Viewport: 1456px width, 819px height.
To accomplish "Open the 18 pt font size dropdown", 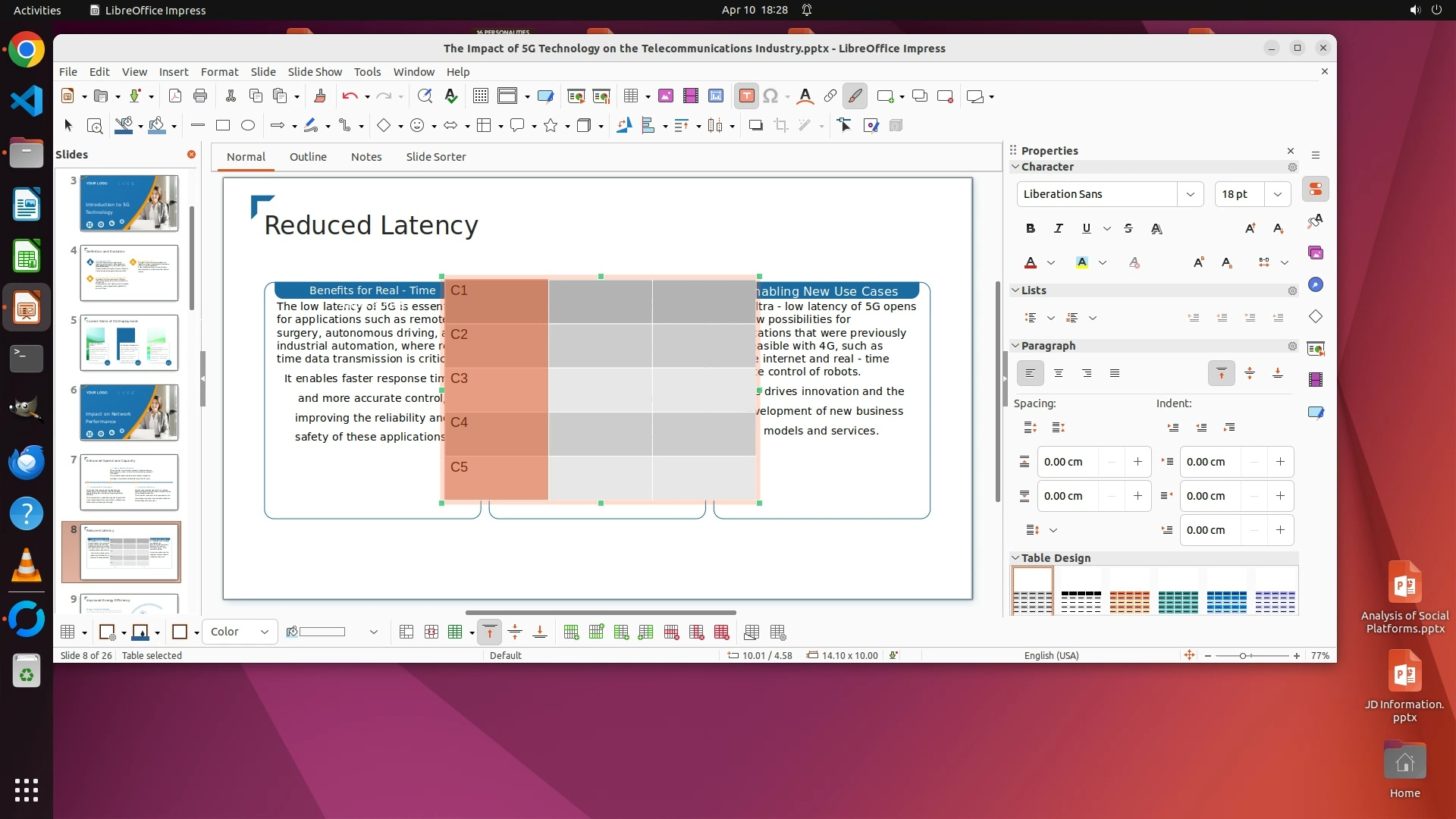I will pyautogui.click(x=1278, y=194).
